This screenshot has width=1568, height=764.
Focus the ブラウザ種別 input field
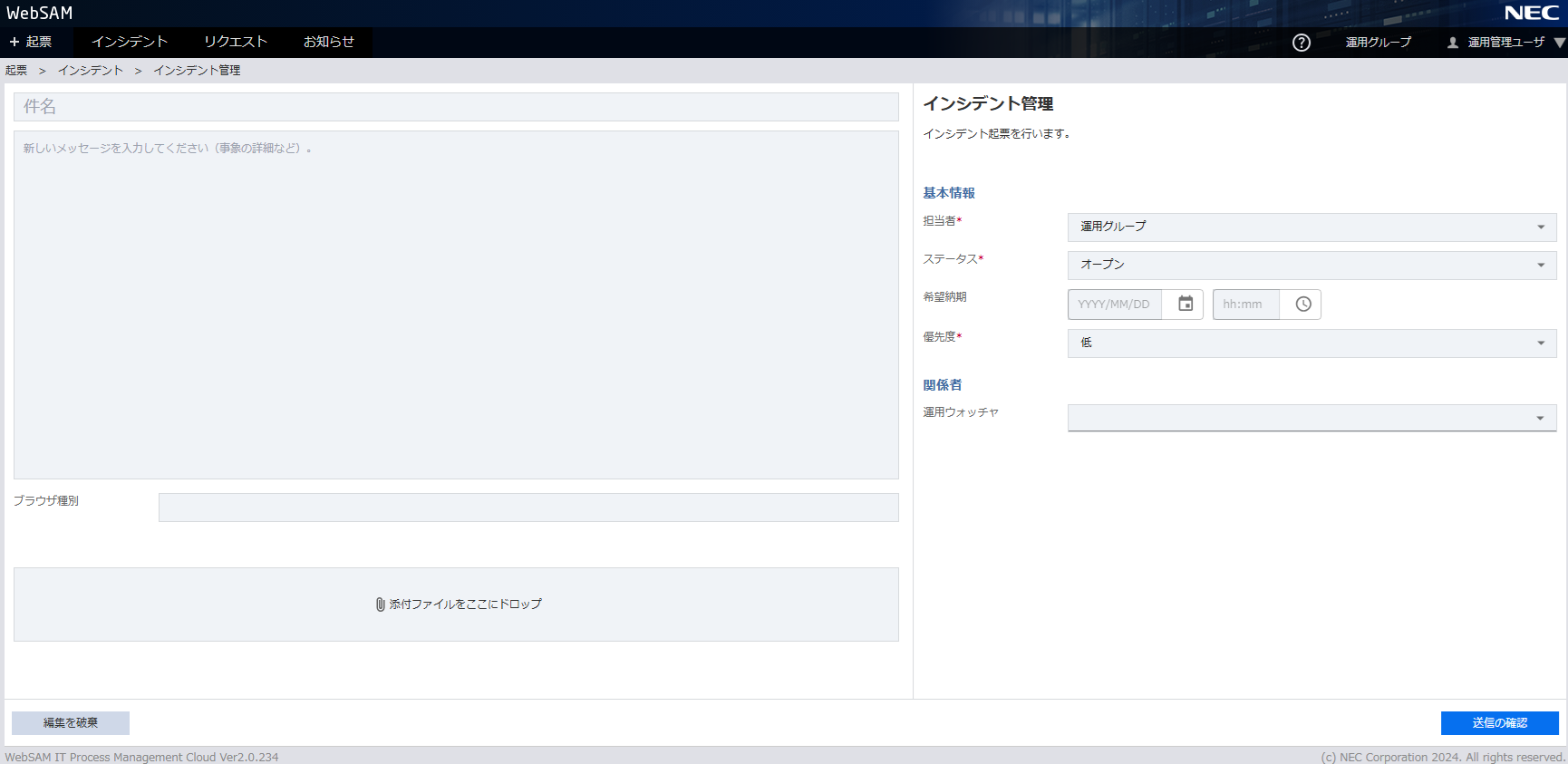coord(528,508)
